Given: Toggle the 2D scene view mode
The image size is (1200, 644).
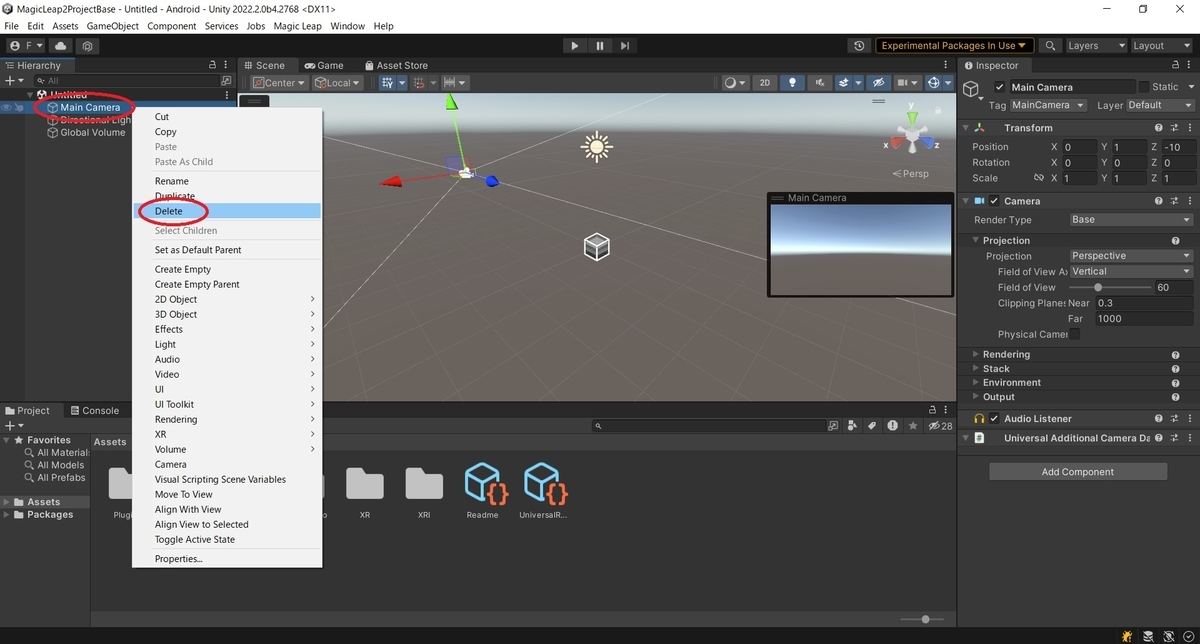Looking at the screenshot, I should click(765, 83).
